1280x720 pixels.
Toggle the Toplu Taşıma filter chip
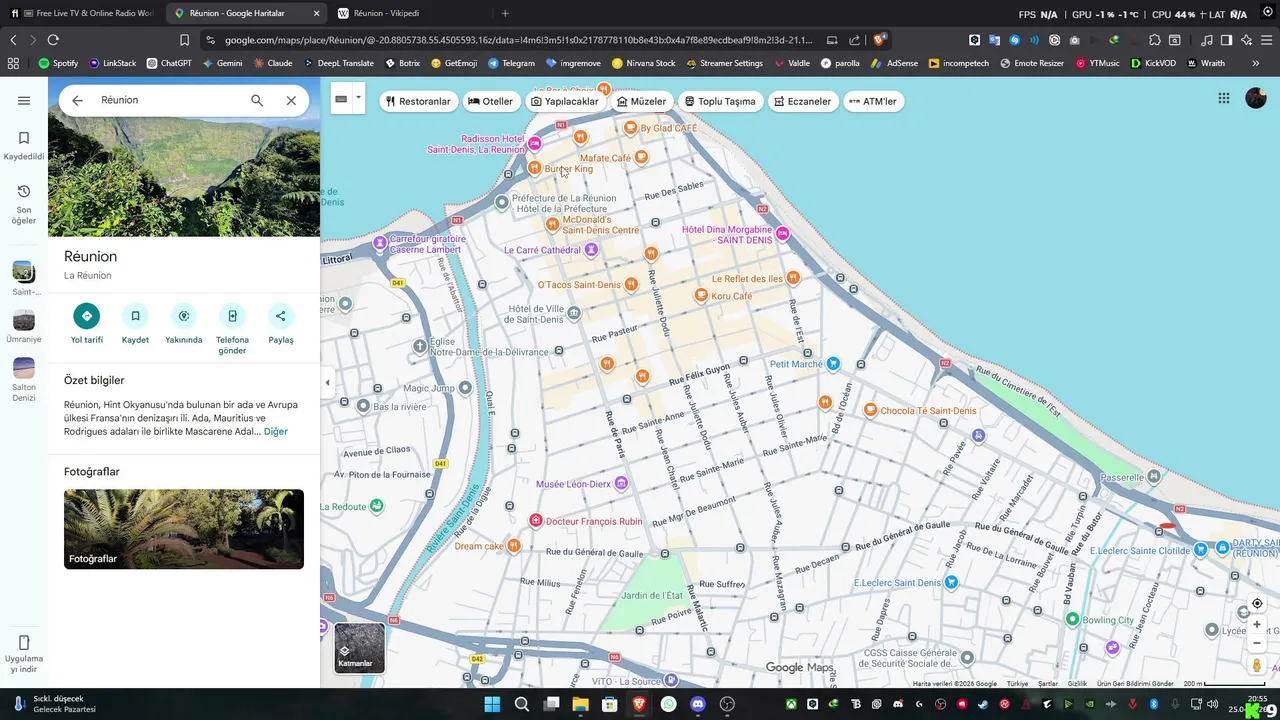coord(720,101)
